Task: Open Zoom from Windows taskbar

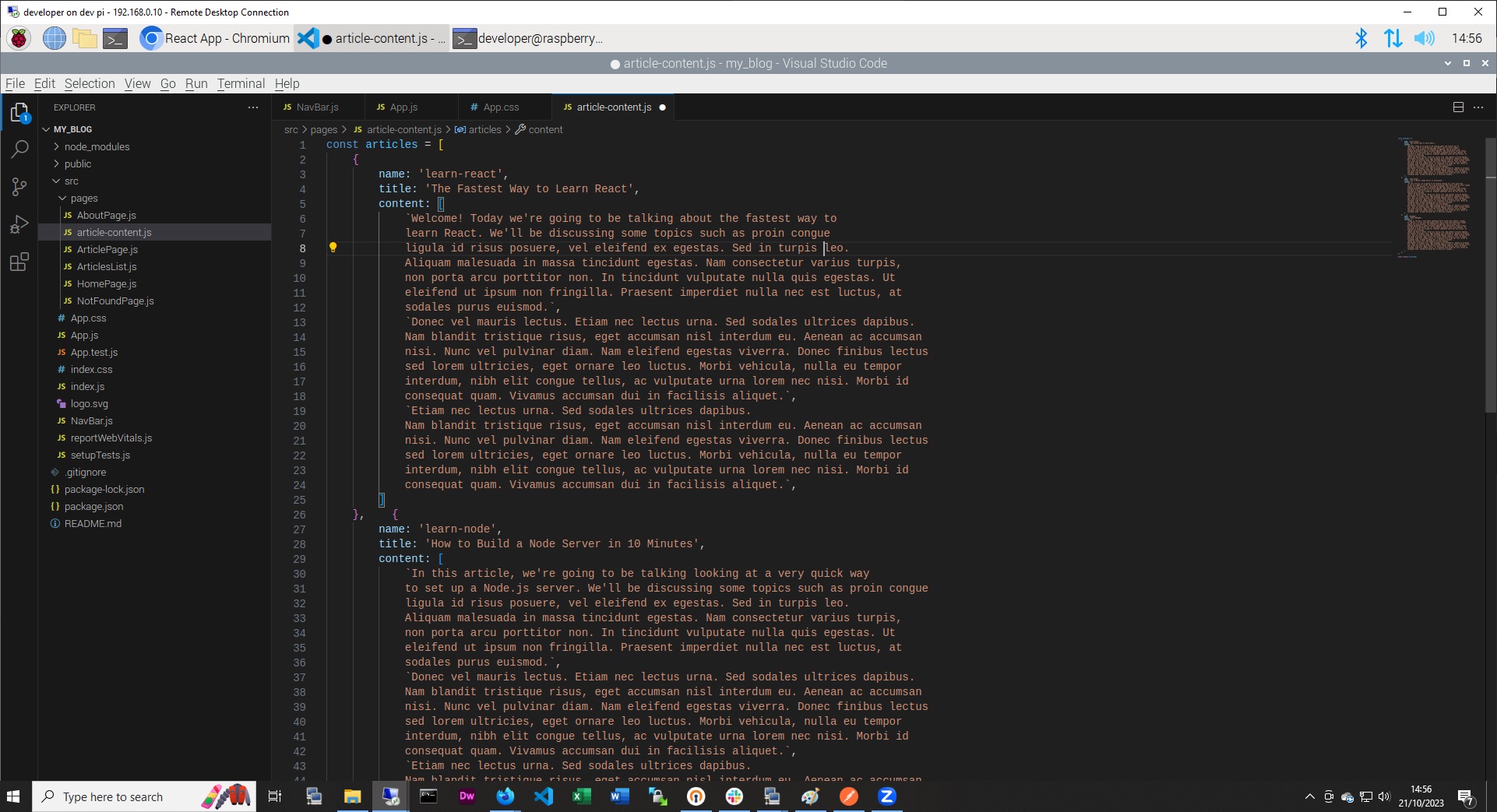Action: click(886, 796)
